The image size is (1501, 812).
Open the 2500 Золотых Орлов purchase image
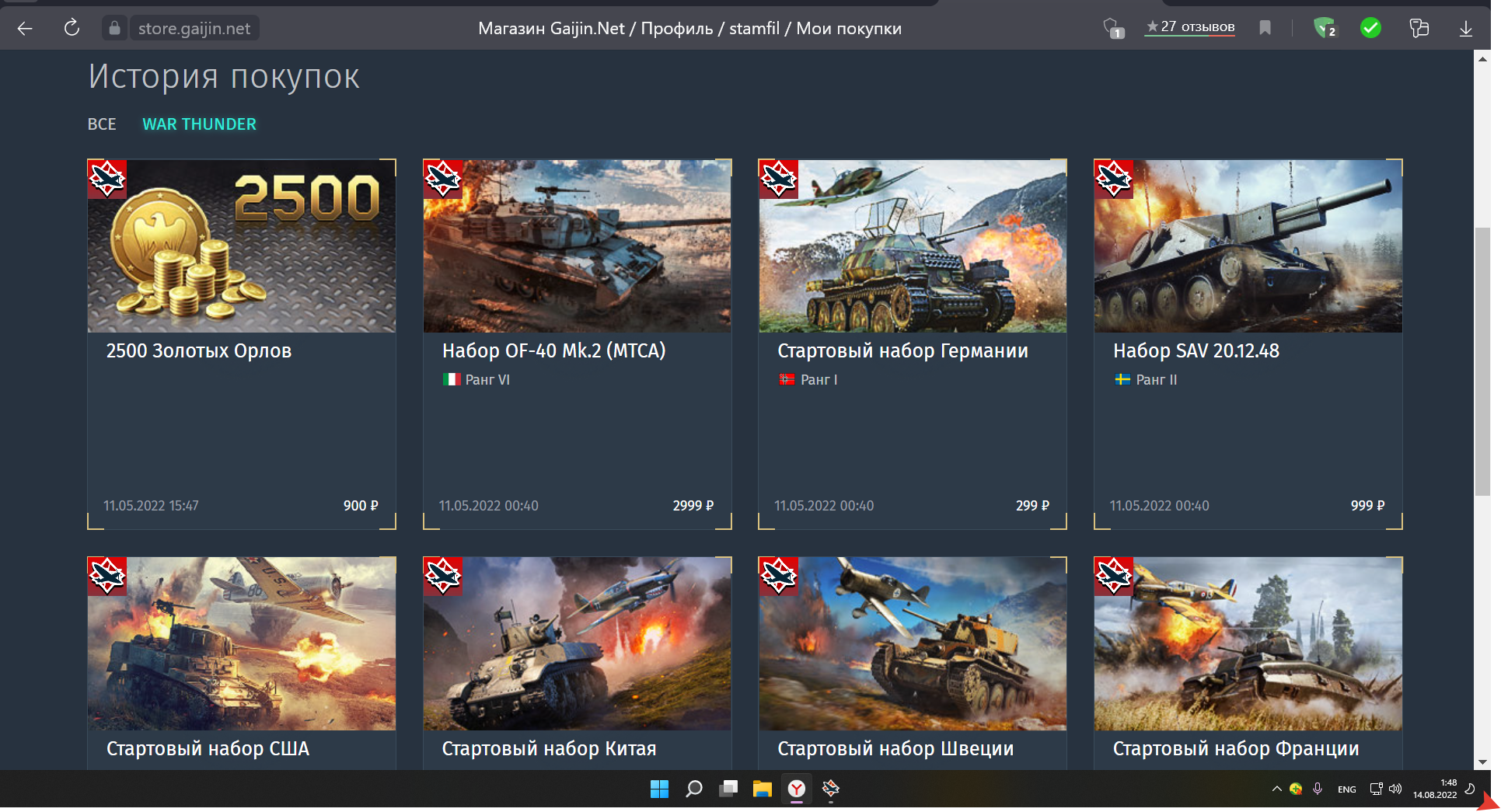[x=242, y=246]
